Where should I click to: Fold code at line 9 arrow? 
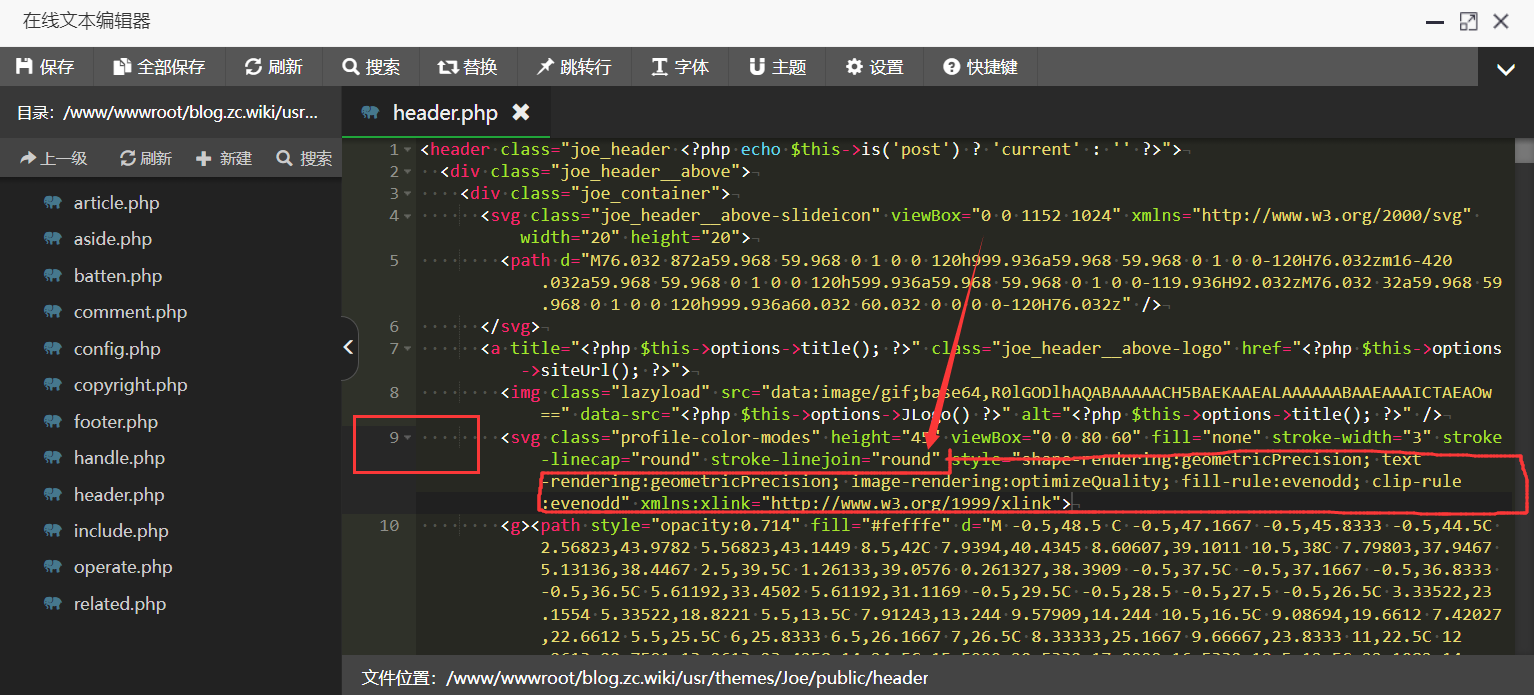(x=407, y=438)
